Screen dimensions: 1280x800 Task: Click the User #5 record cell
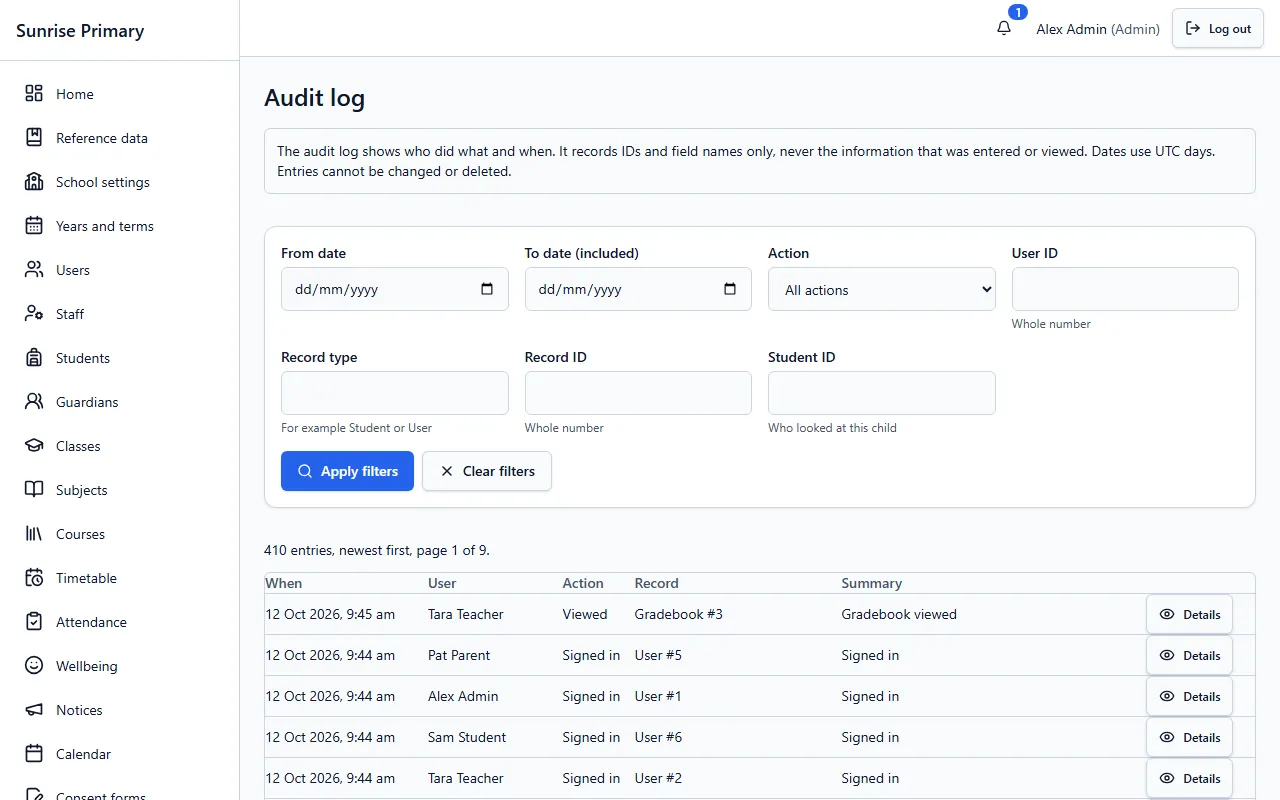click(658, 655)
